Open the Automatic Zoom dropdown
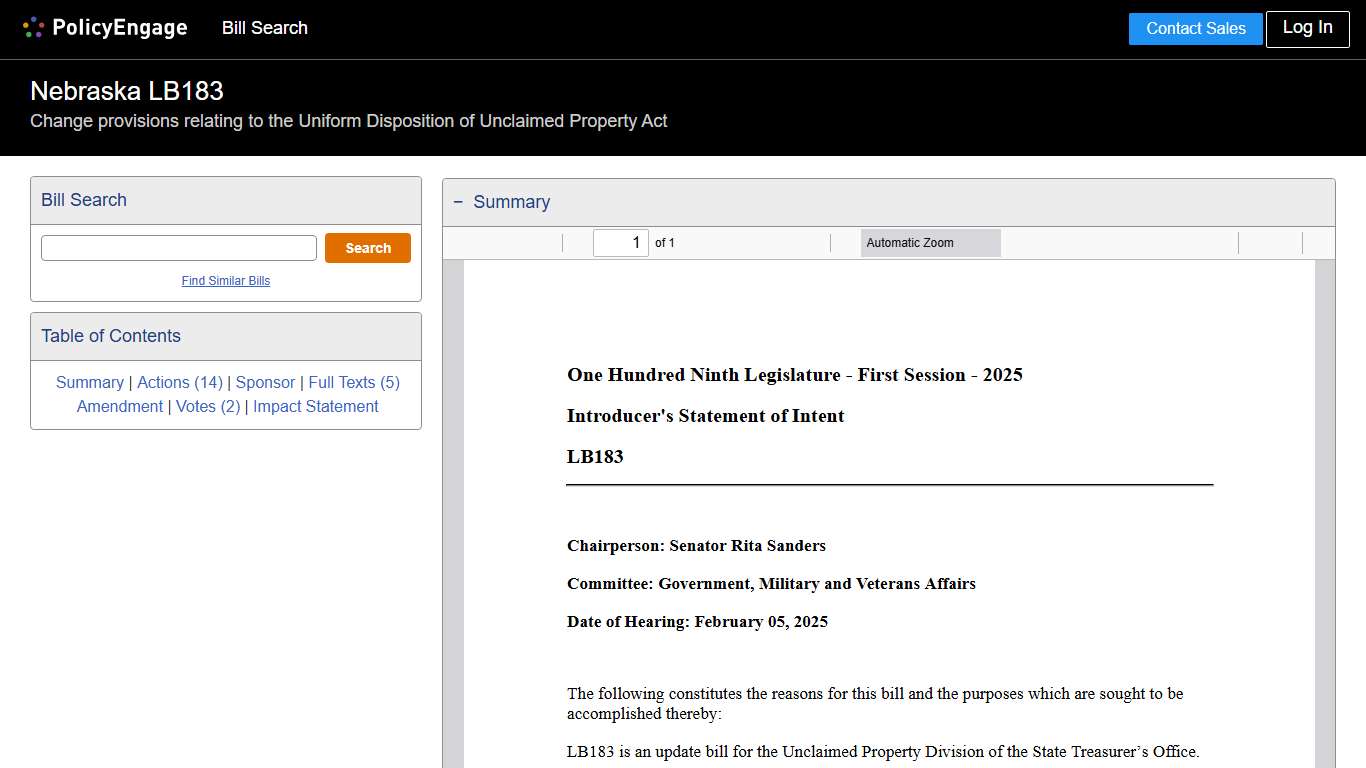This screenshot has width=1366, height=768. [x=930, y=242]
